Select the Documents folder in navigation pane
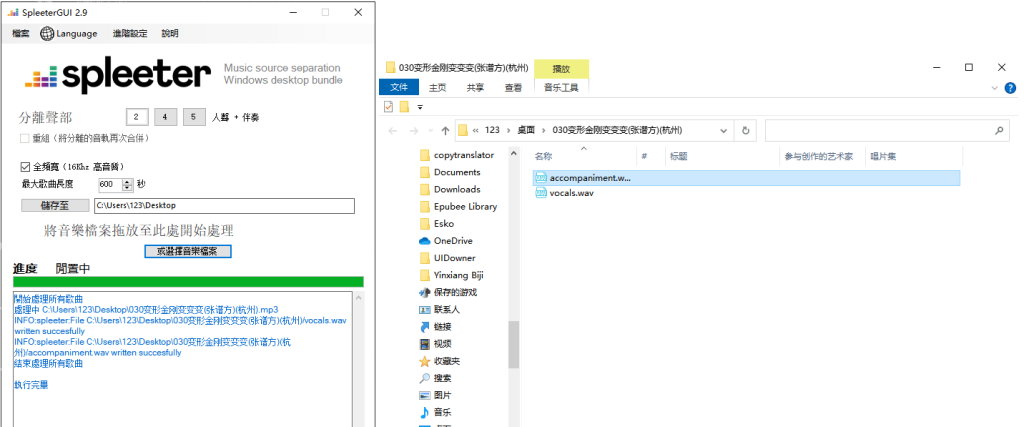 tap(449, 172)
